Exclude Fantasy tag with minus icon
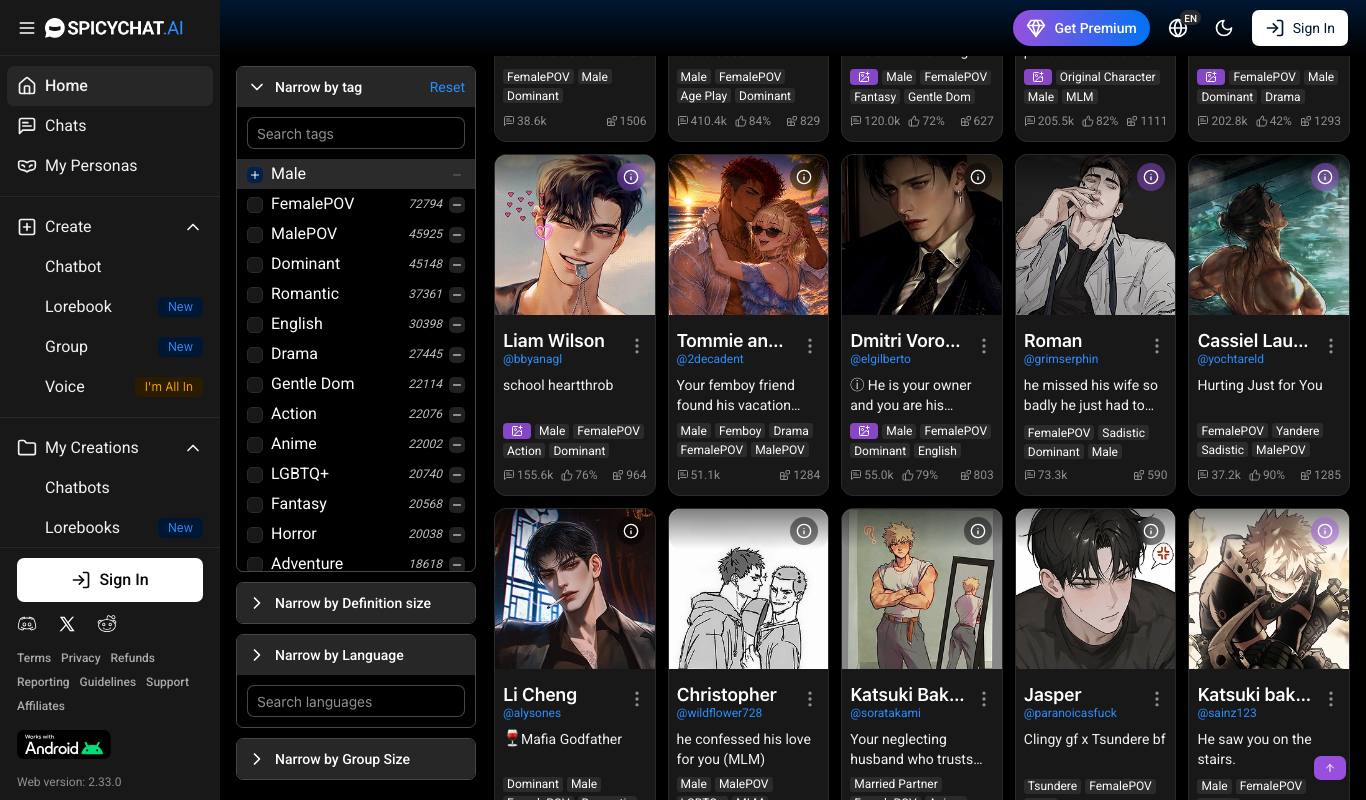This screenshot has height=800, width=1366. (x=457, y=504)
